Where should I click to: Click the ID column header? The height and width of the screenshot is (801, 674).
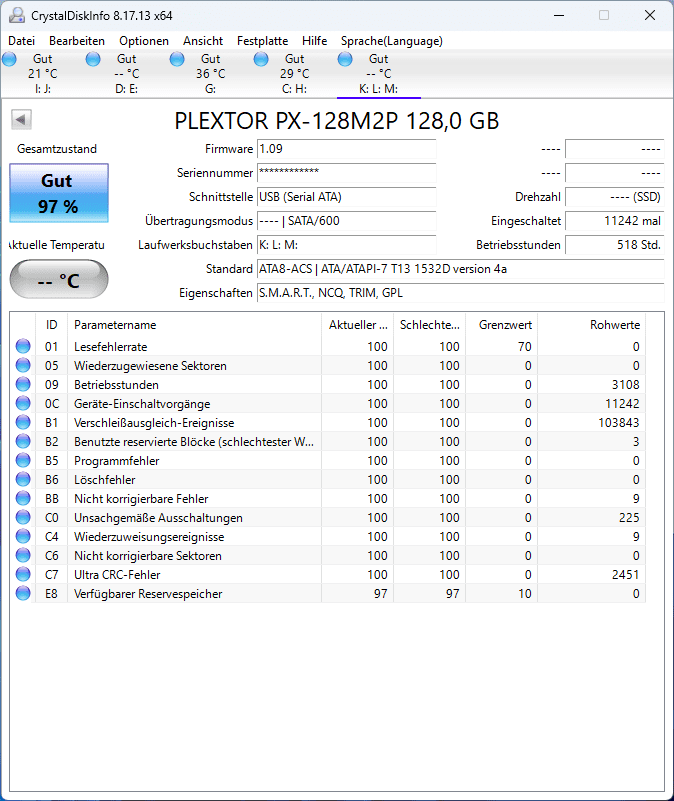click(51, 325)
